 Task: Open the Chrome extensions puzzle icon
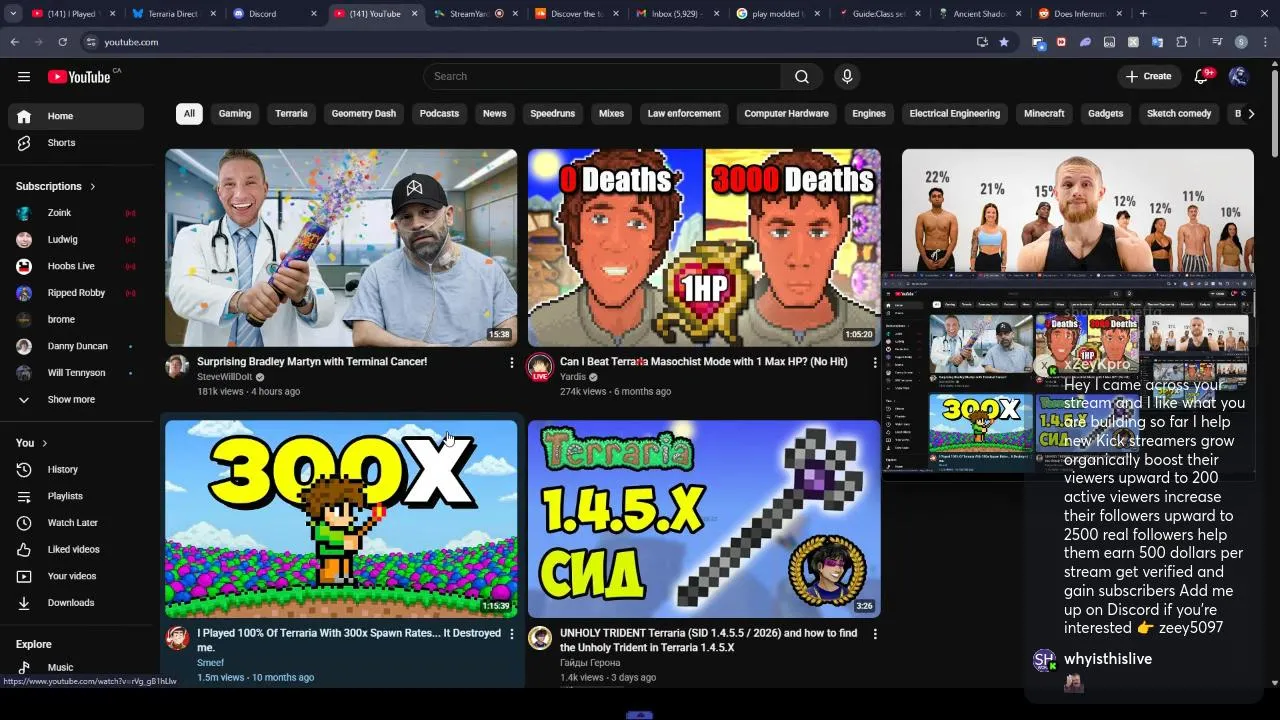1181,42
